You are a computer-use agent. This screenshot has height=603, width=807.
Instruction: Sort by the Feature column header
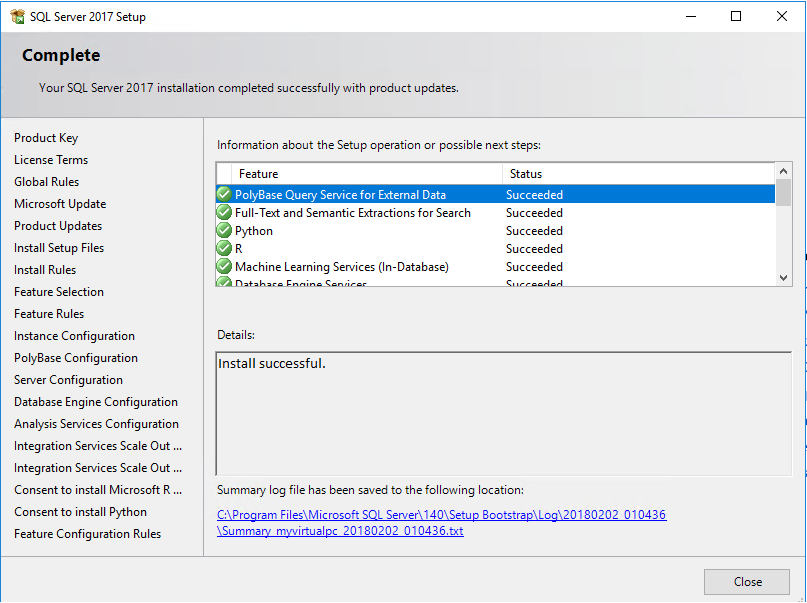pyautogui.click(x=366, y=174)
